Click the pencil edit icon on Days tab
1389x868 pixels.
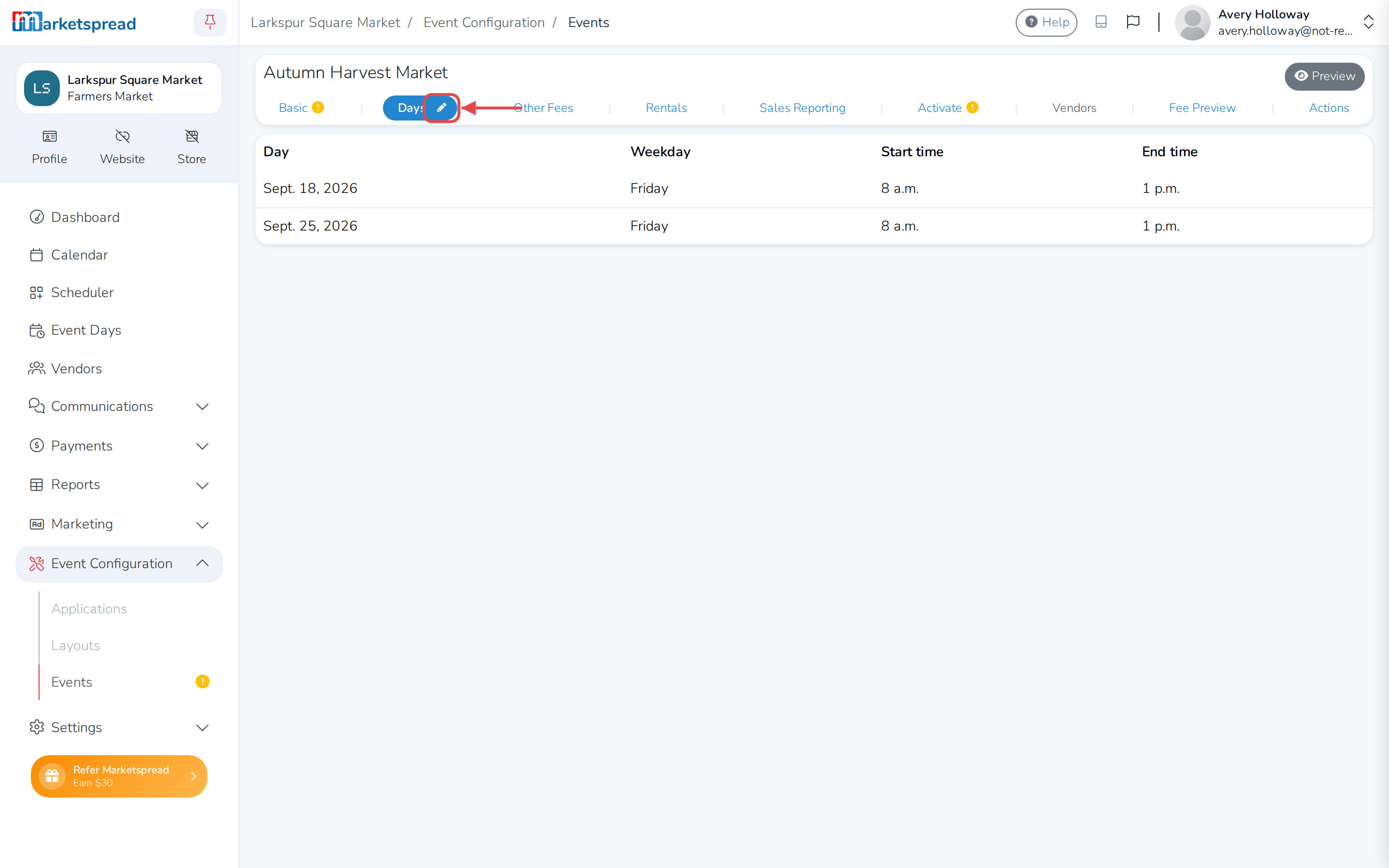pos(441,108)
